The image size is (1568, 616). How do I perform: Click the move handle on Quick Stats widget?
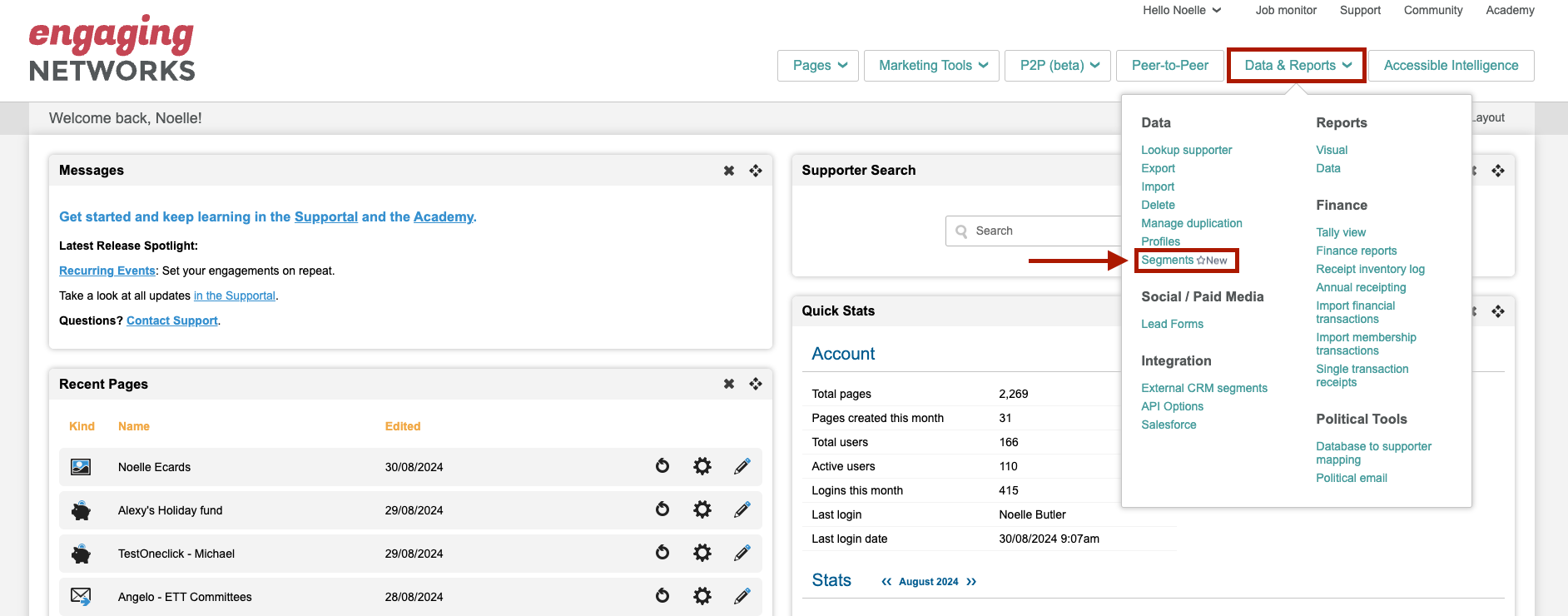pyautogui.click(x=1498, y=311)
